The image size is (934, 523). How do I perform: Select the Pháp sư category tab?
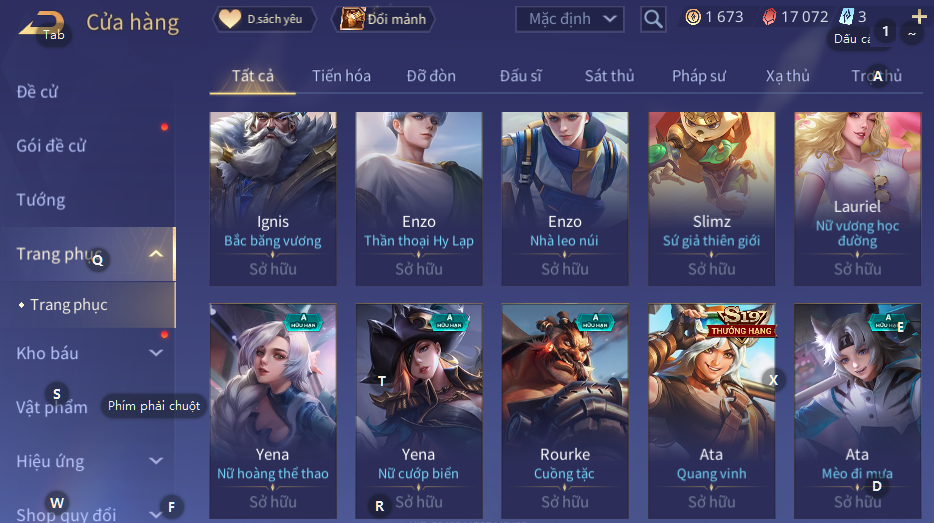pos(699,76)
